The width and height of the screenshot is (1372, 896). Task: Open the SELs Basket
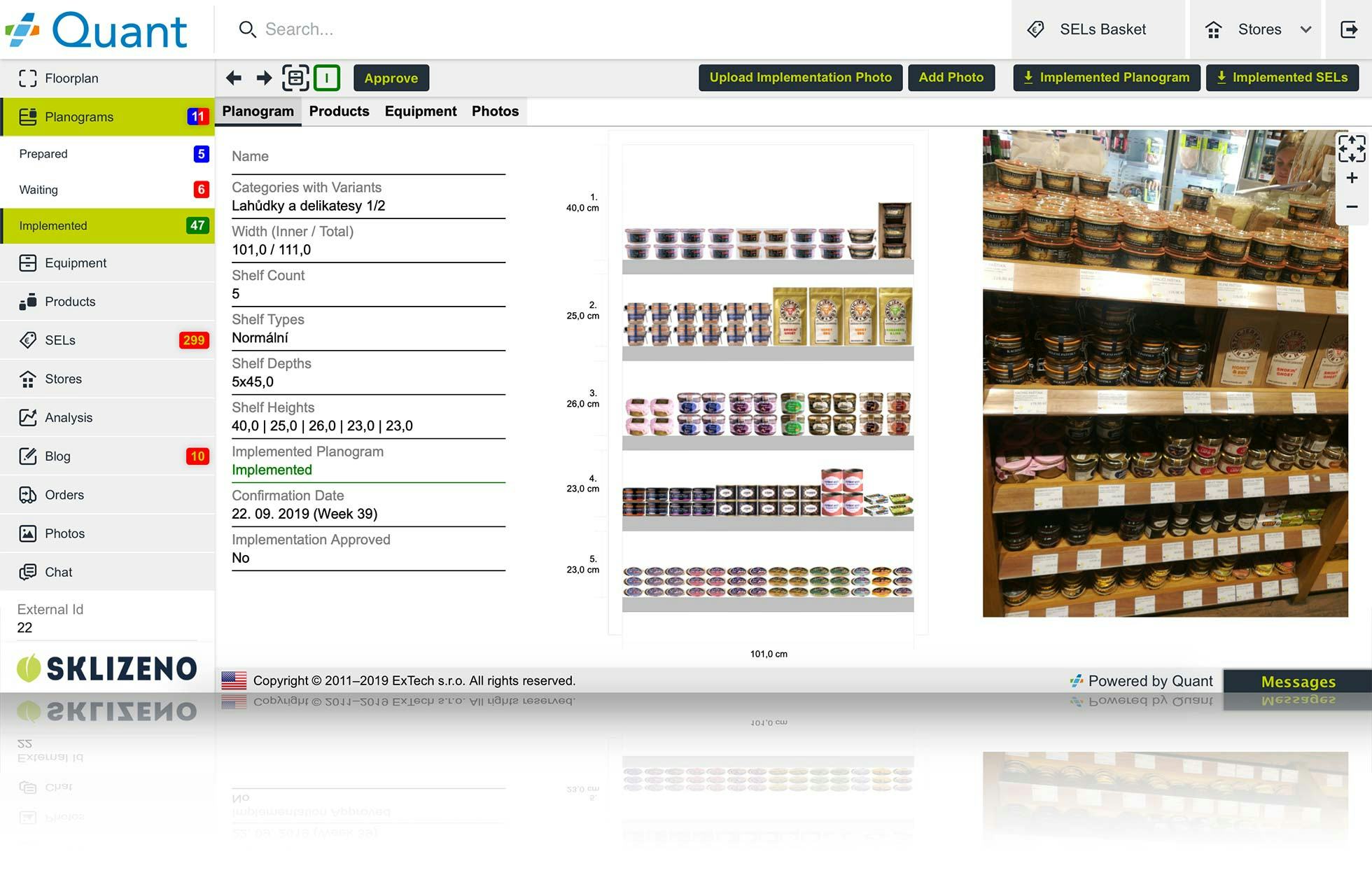(1087, 29)
